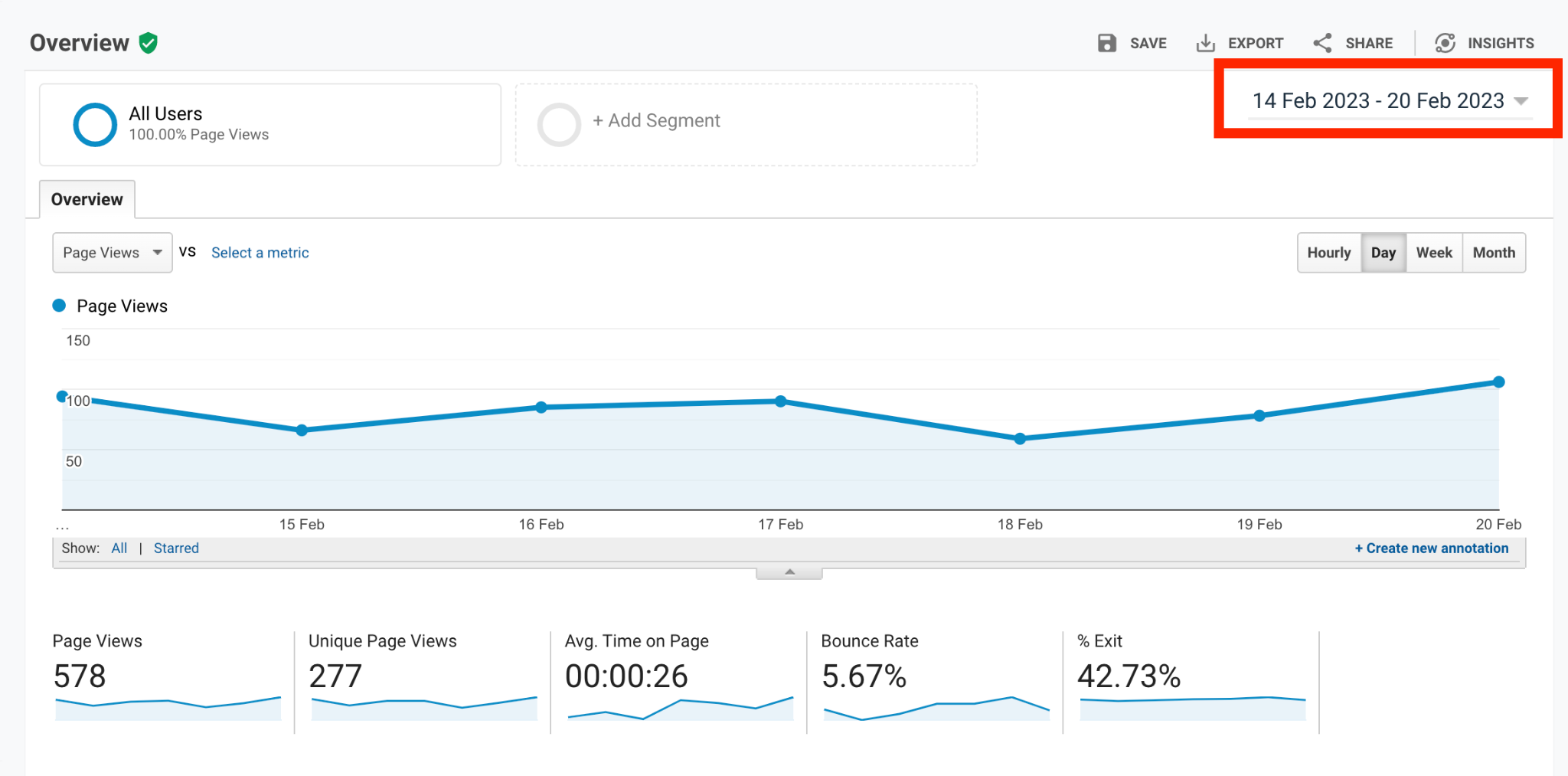Select the Overview tab
Screen dimensions: 1568x776
(x=87, y=199)
